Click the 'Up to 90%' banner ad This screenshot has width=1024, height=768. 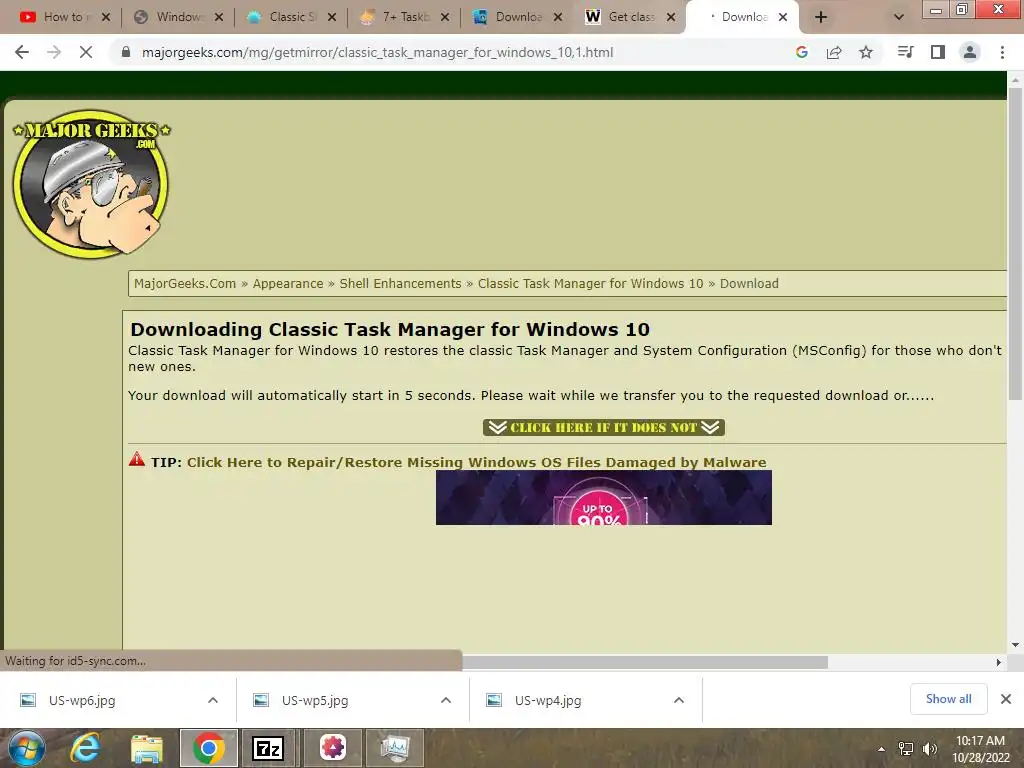pyautogui.click(x=603, y=497)
